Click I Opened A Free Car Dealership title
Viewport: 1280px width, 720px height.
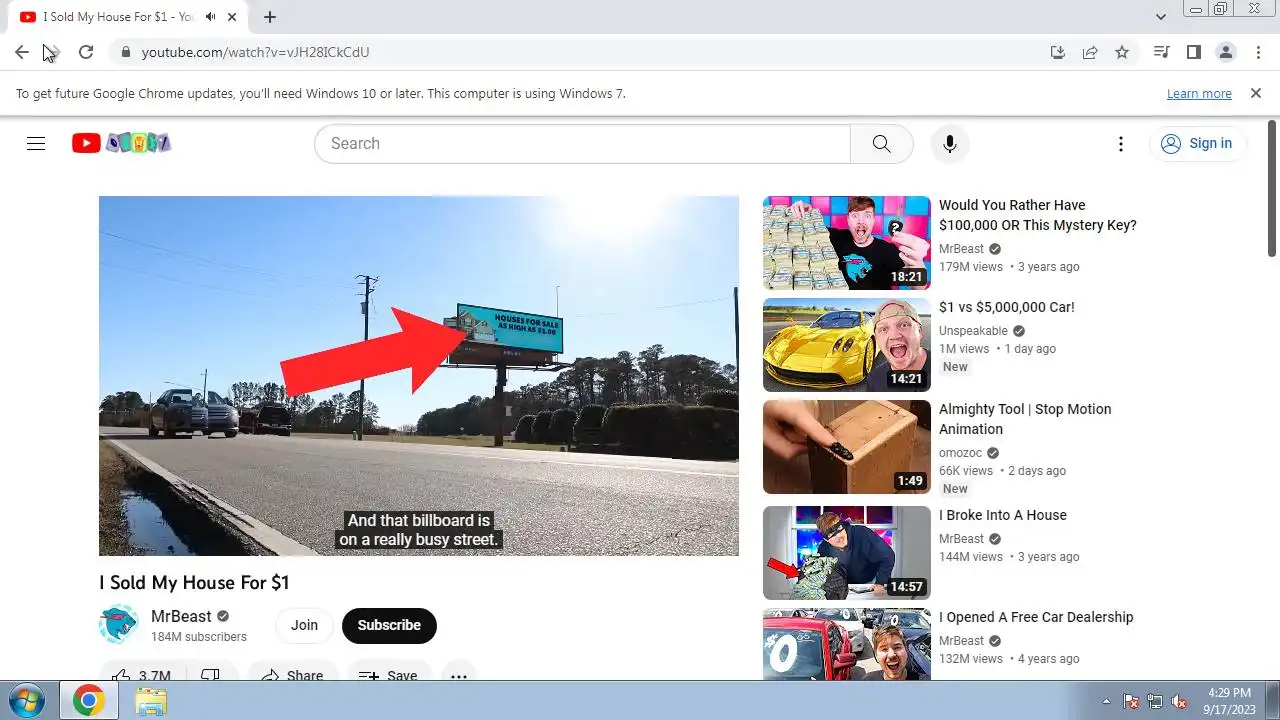click(x=1036, y=617)
